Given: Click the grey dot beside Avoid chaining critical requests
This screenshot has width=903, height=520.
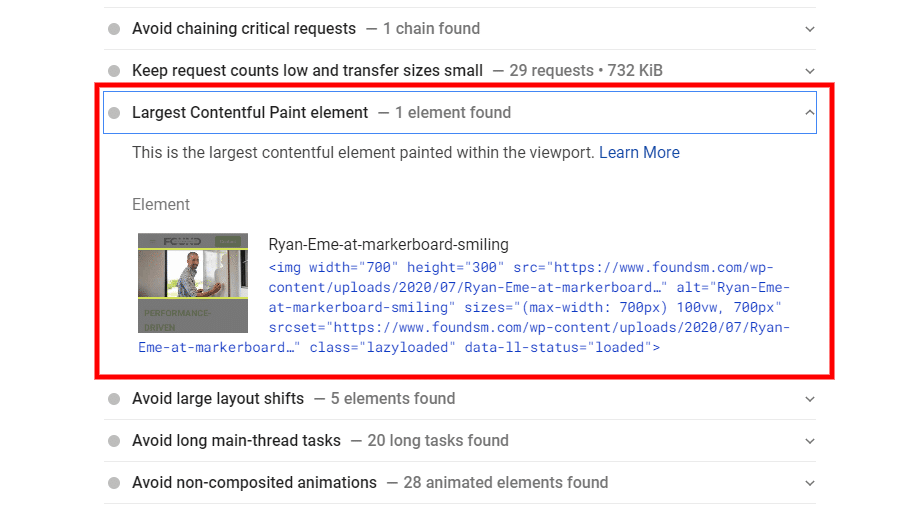Looking at the screenshot, I should (114, 29).
